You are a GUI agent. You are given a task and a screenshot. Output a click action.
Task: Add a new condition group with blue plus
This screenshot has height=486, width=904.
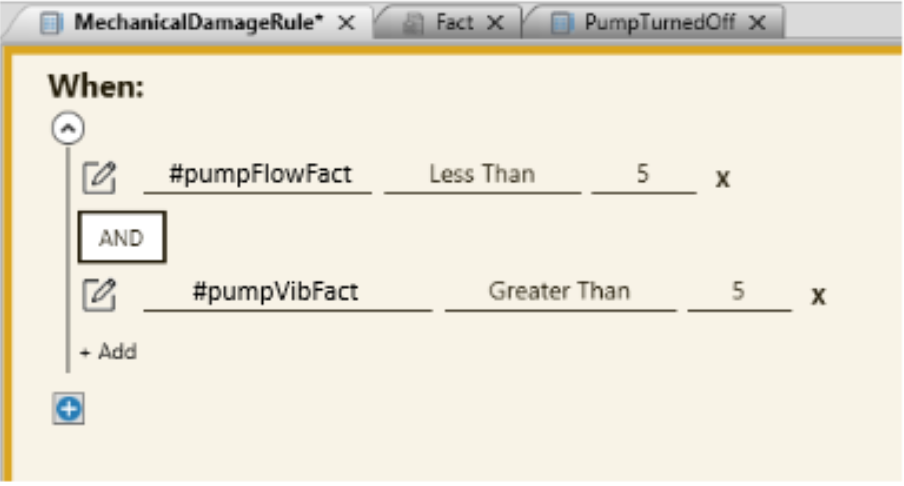[69, 409]
